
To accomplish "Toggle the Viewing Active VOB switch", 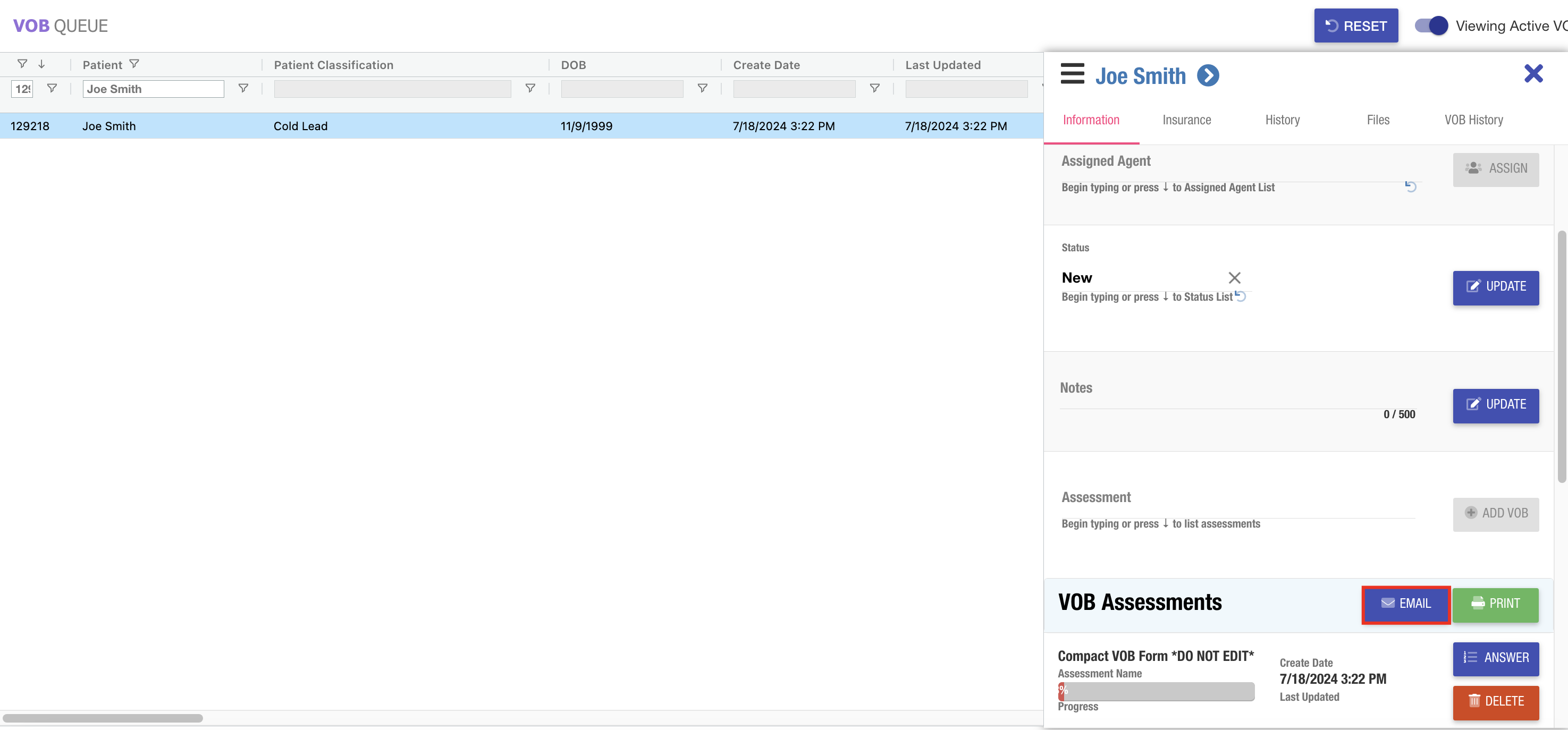I will (1431, 26).
